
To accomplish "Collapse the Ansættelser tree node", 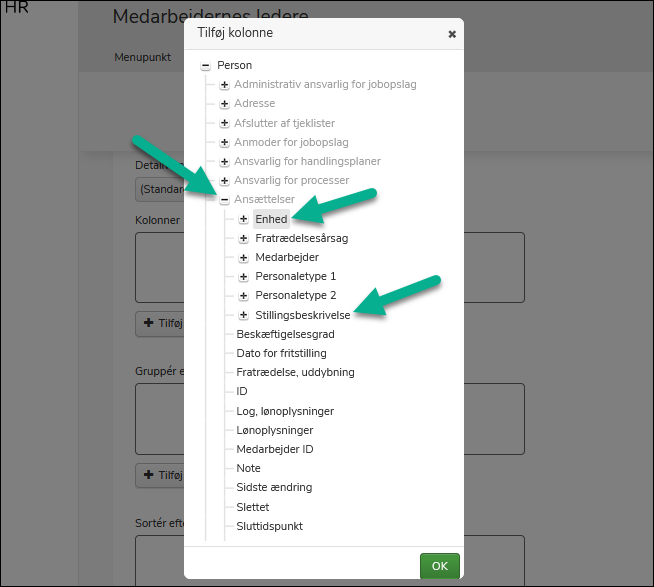I will (x=225, y=200).
